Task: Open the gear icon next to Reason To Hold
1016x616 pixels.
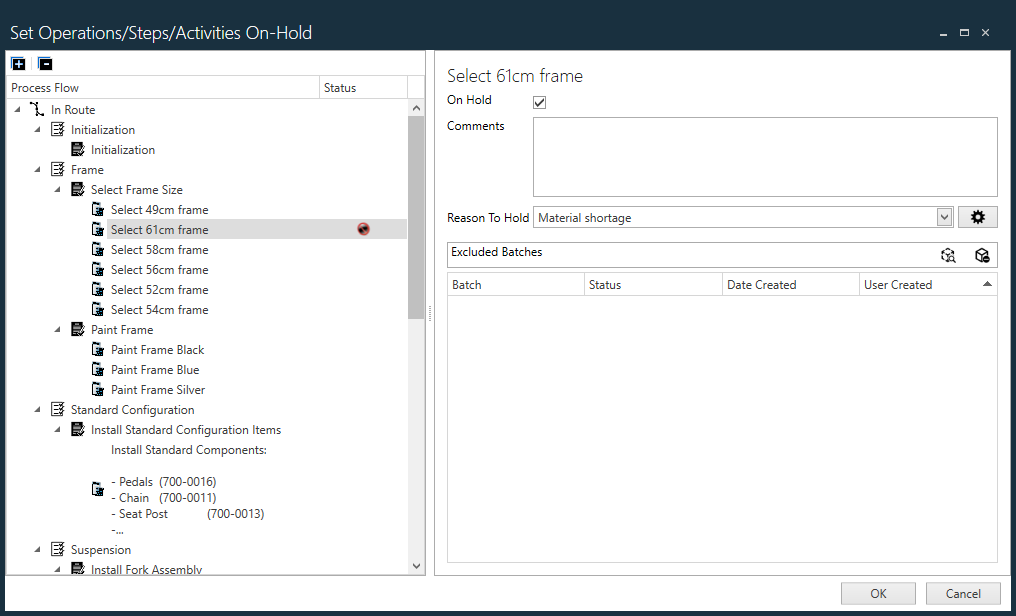Action: click(x=978, y=217)
